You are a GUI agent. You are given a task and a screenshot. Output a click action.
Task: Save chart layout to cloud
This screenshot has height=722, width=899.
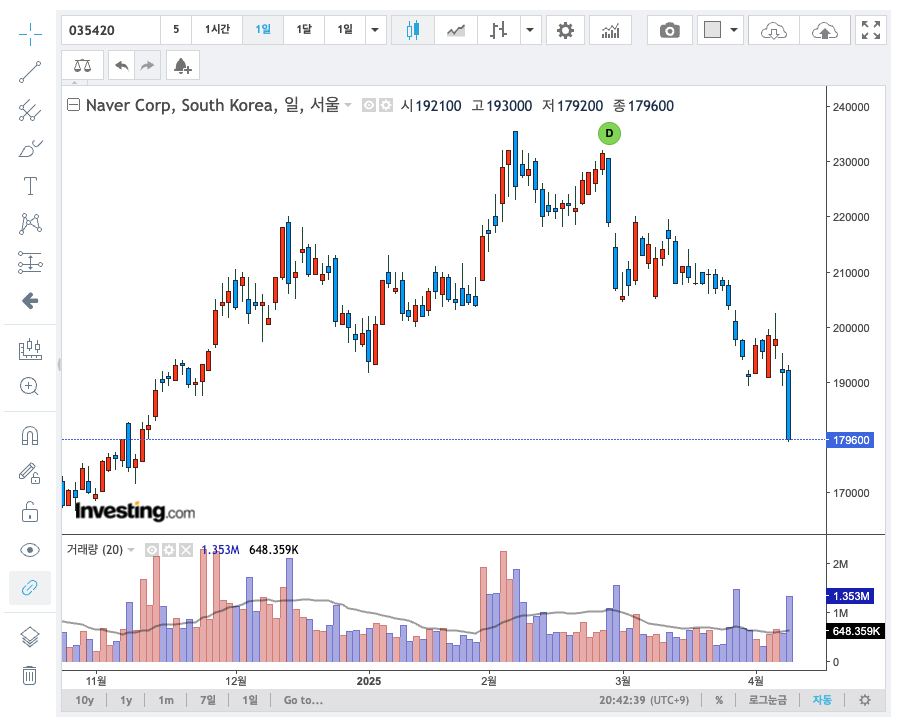824,30
